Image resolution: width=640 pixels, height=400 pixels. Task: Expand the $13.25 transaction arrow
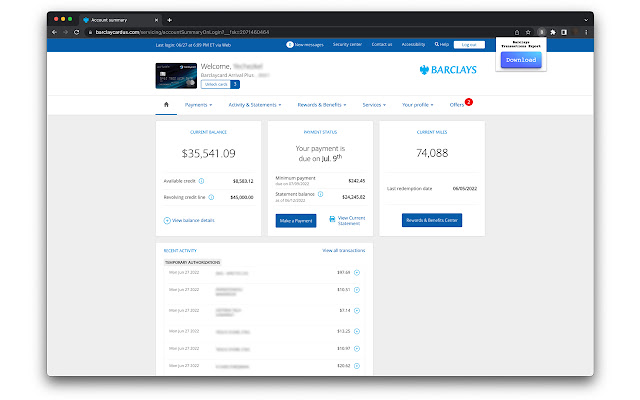click(x=357, y=331)
